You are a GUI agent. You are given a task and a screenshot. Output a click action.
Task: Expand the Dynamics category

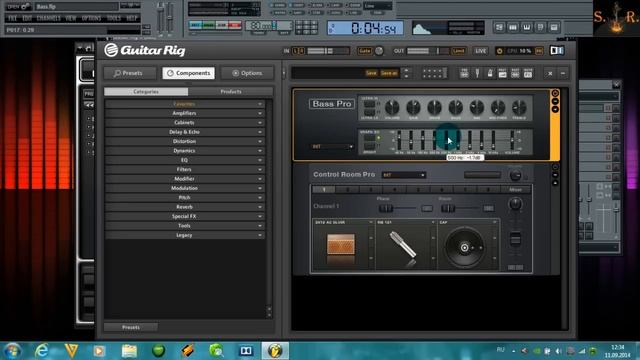tap(184, 151)
